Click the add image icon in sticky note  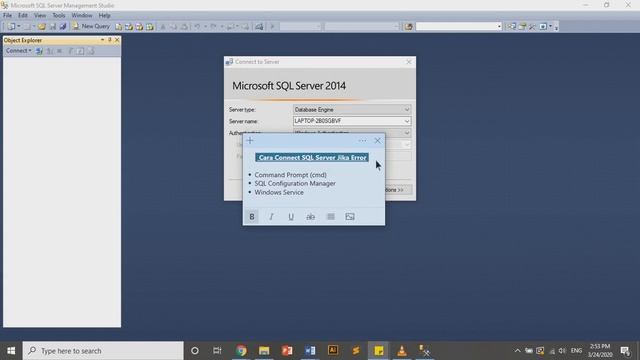tap(350, 217)
